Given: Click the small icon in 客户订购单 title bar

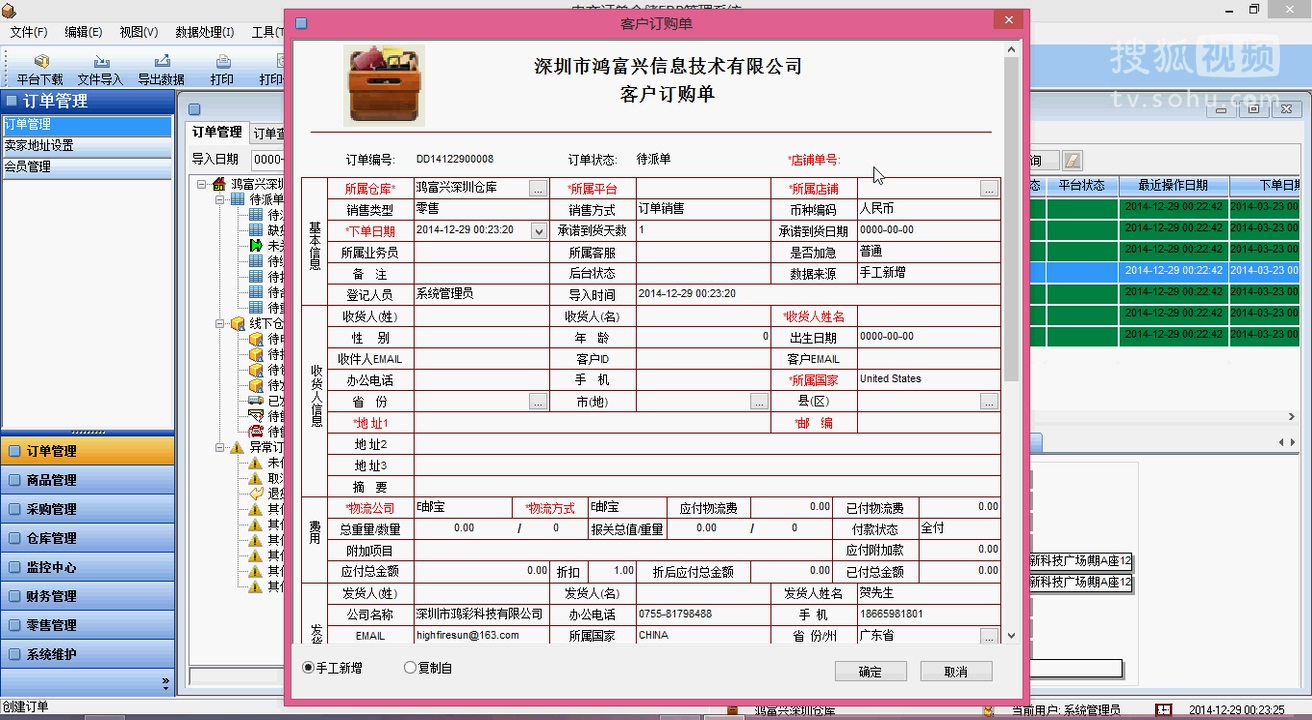Looking at the screenshot, I should 301,22.
